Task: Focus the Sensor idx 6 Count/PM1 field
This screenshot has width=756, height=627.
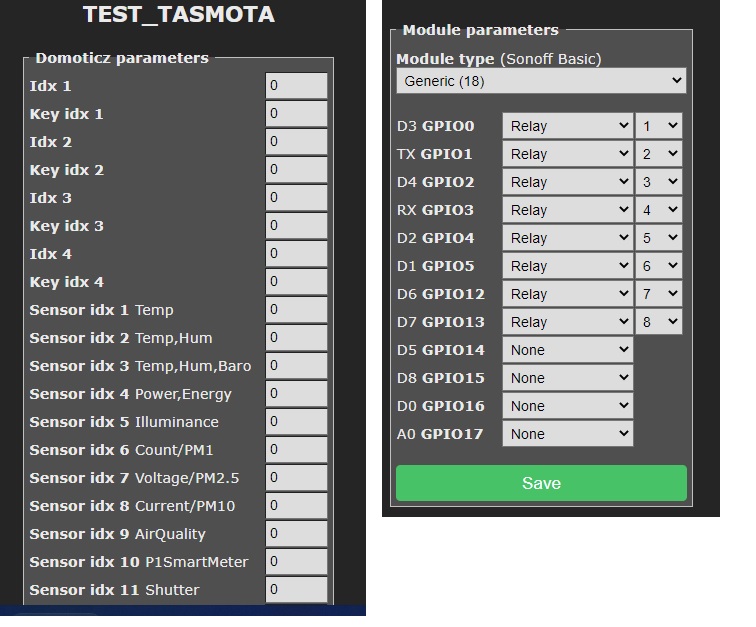Action: pos(296,450)
